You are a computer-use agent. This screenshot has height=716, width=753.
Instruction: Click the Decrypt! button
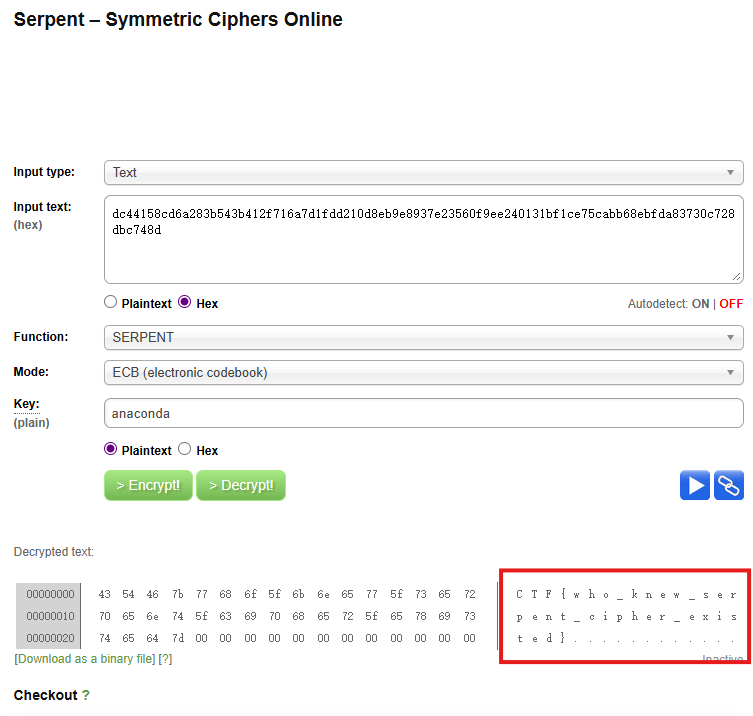[x=241, y=485]
